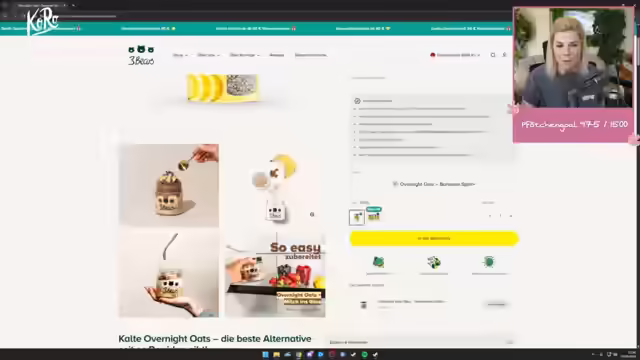Click the middle benefit icon below cart button
Image resolution: width=640 pixels, height=360 pixels.
[433, 262]
